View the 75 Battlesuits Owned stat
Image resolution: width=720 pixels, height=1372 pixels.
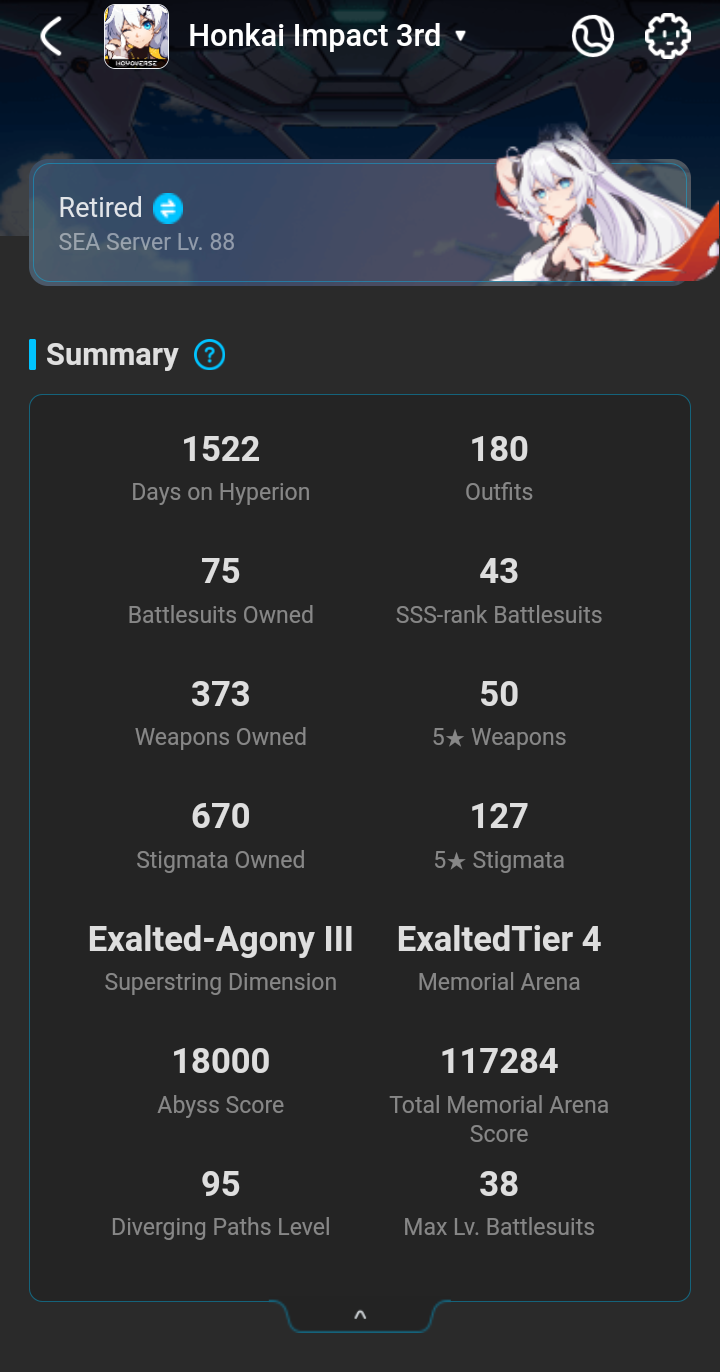coord(221,590)
